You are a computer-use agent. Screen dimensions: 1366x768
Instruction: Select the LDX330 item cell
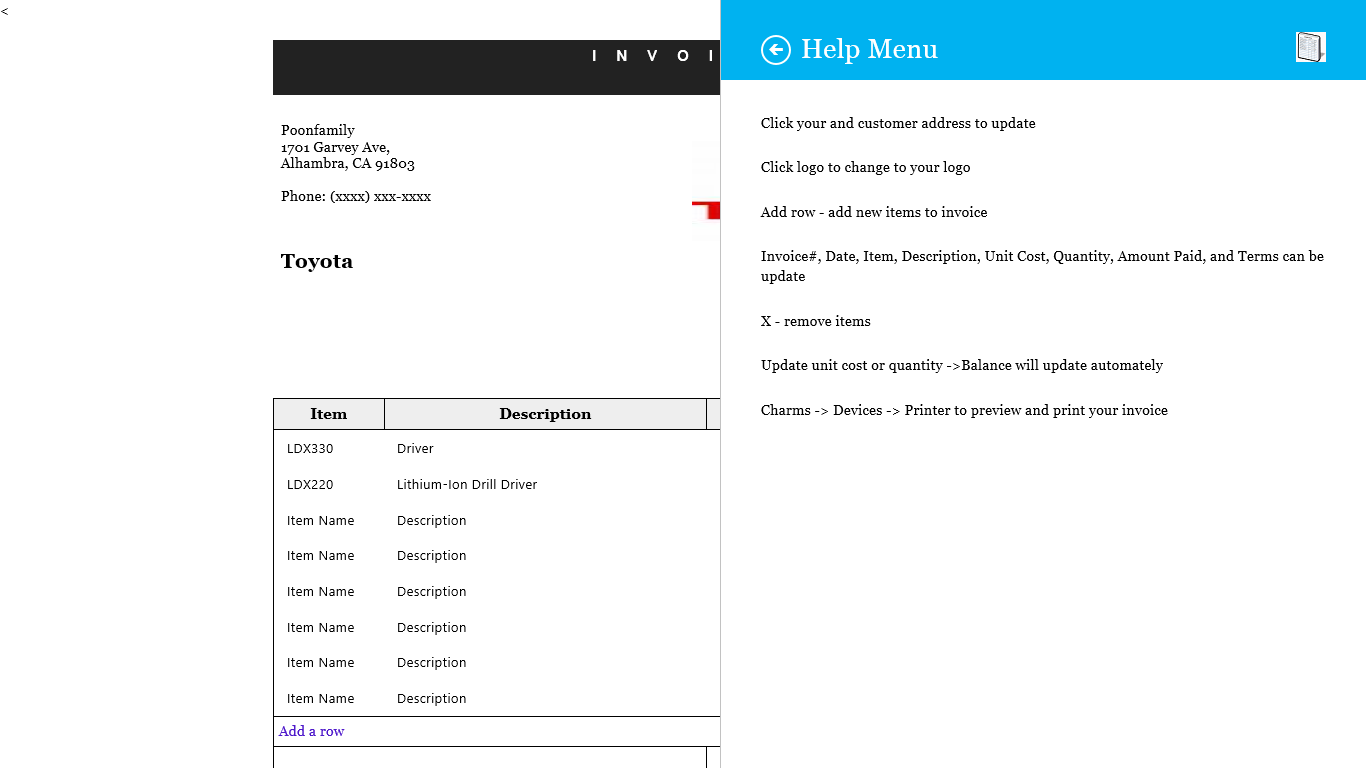point(310,449)
